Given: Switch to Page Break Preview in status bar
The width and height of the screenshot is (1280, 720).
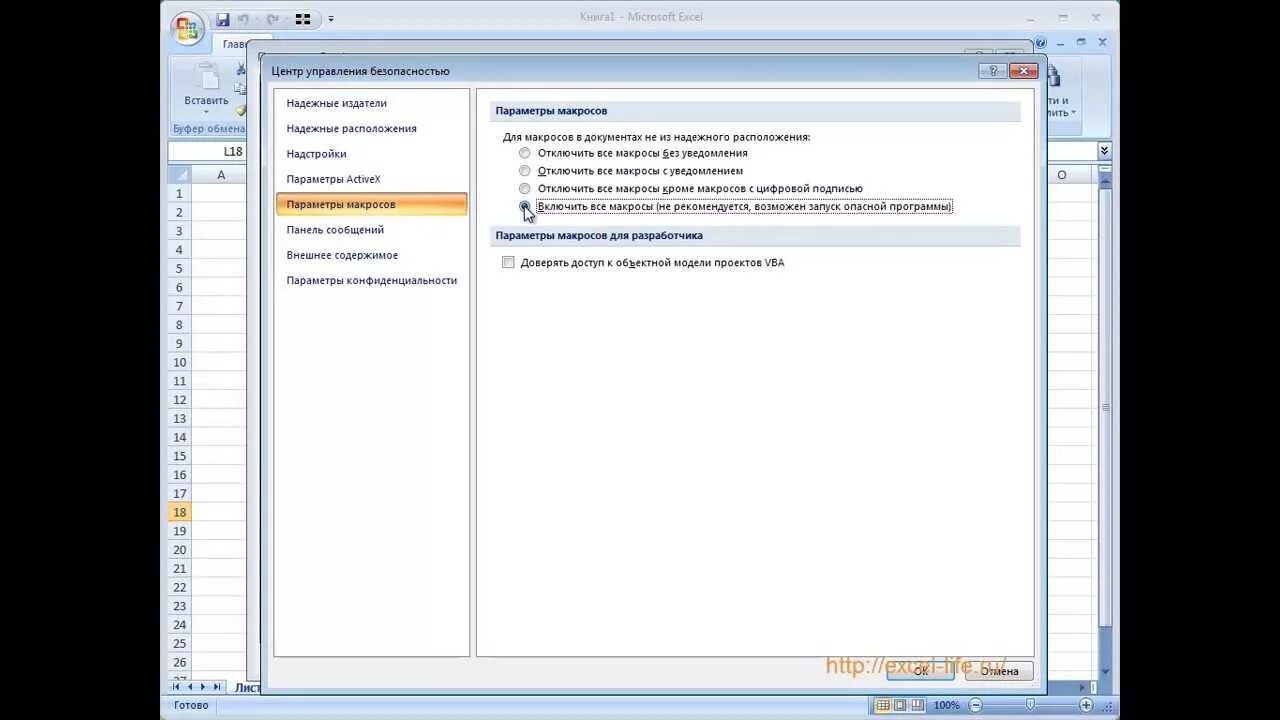Looking at the screenshot, I should [918, 705].
